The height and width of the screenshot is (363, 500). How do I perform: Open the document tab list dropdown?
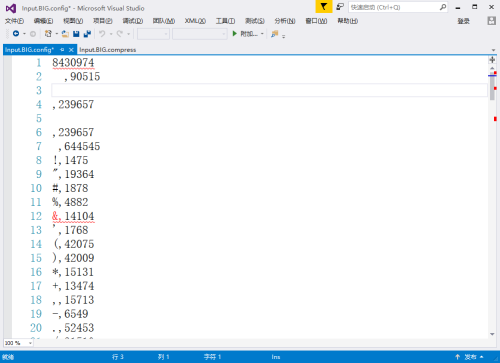(x=493, y=50)
